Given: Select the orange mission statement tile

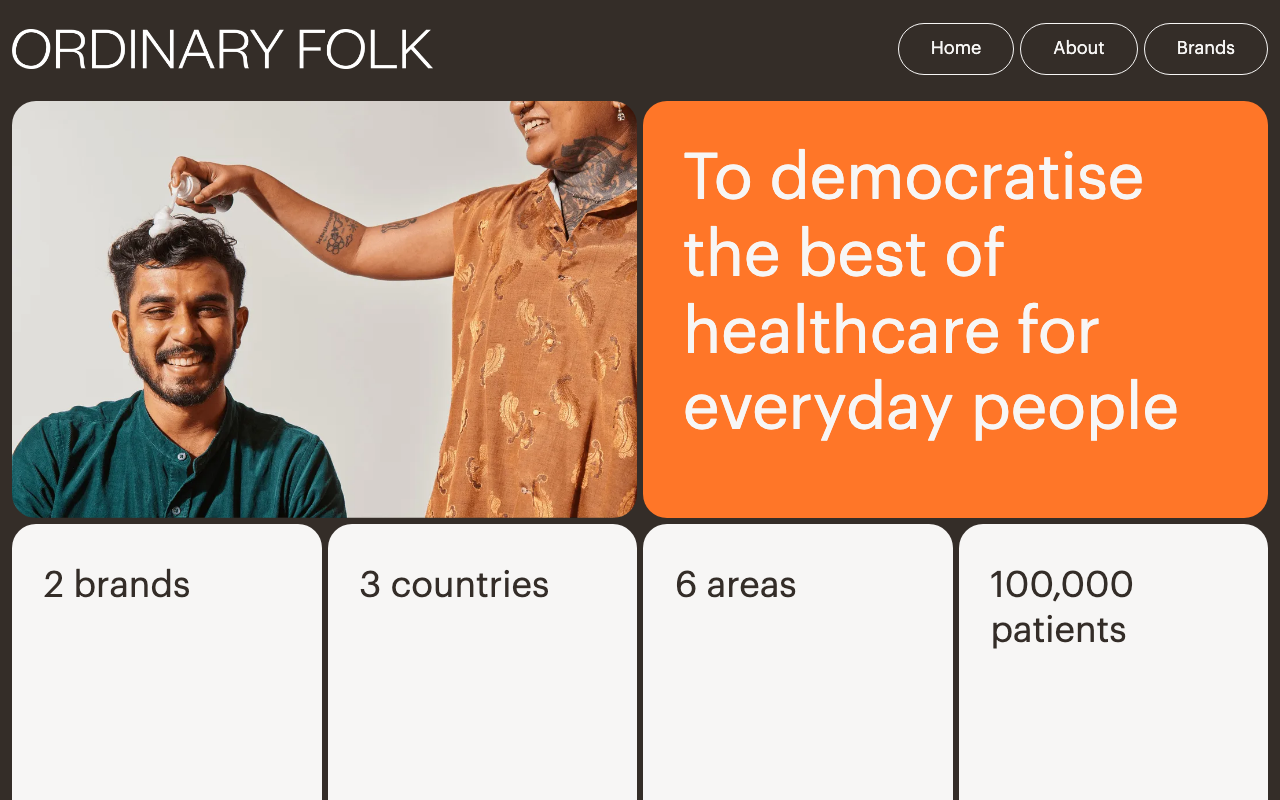Looking at the screenshot, I should tap(956, 308).
